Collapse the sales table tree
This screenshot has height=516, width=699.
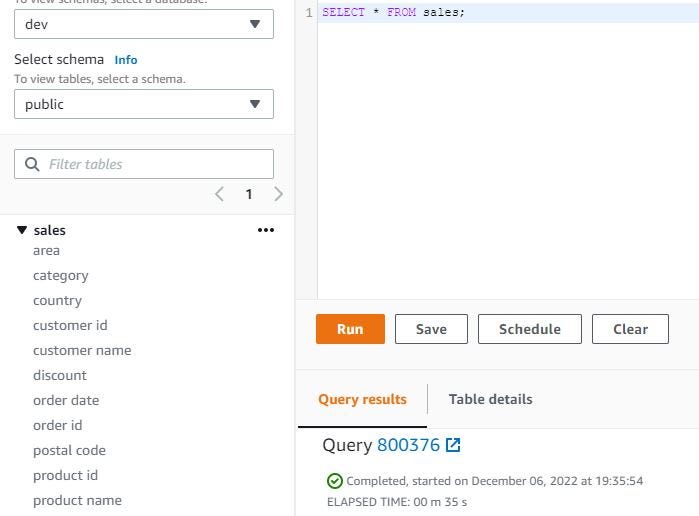point(22,230)
